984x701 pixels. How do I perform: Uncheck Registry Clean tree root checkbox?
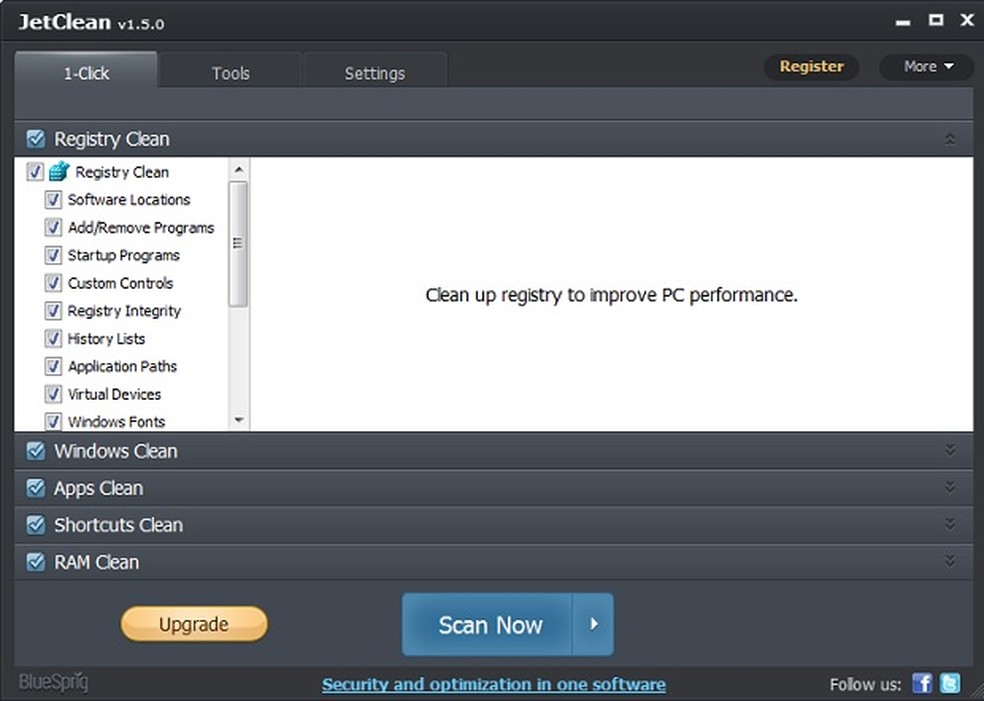point(35,172)
